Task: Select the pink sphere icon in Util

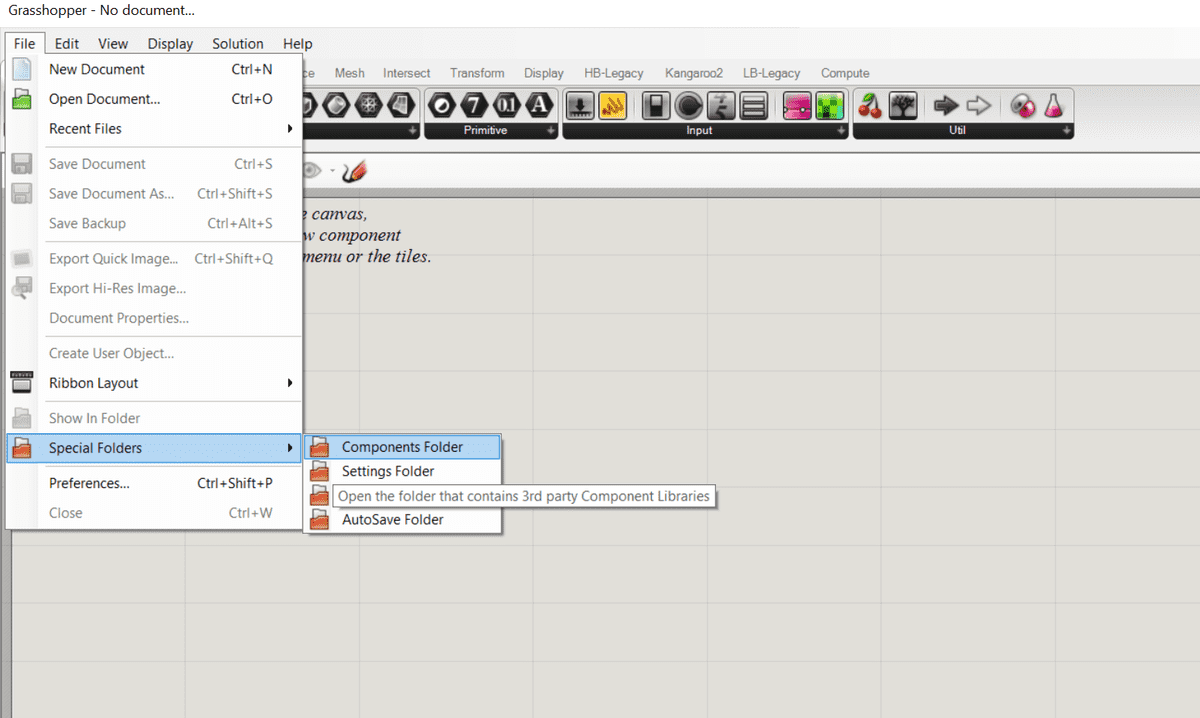Action: (1022, 106)
